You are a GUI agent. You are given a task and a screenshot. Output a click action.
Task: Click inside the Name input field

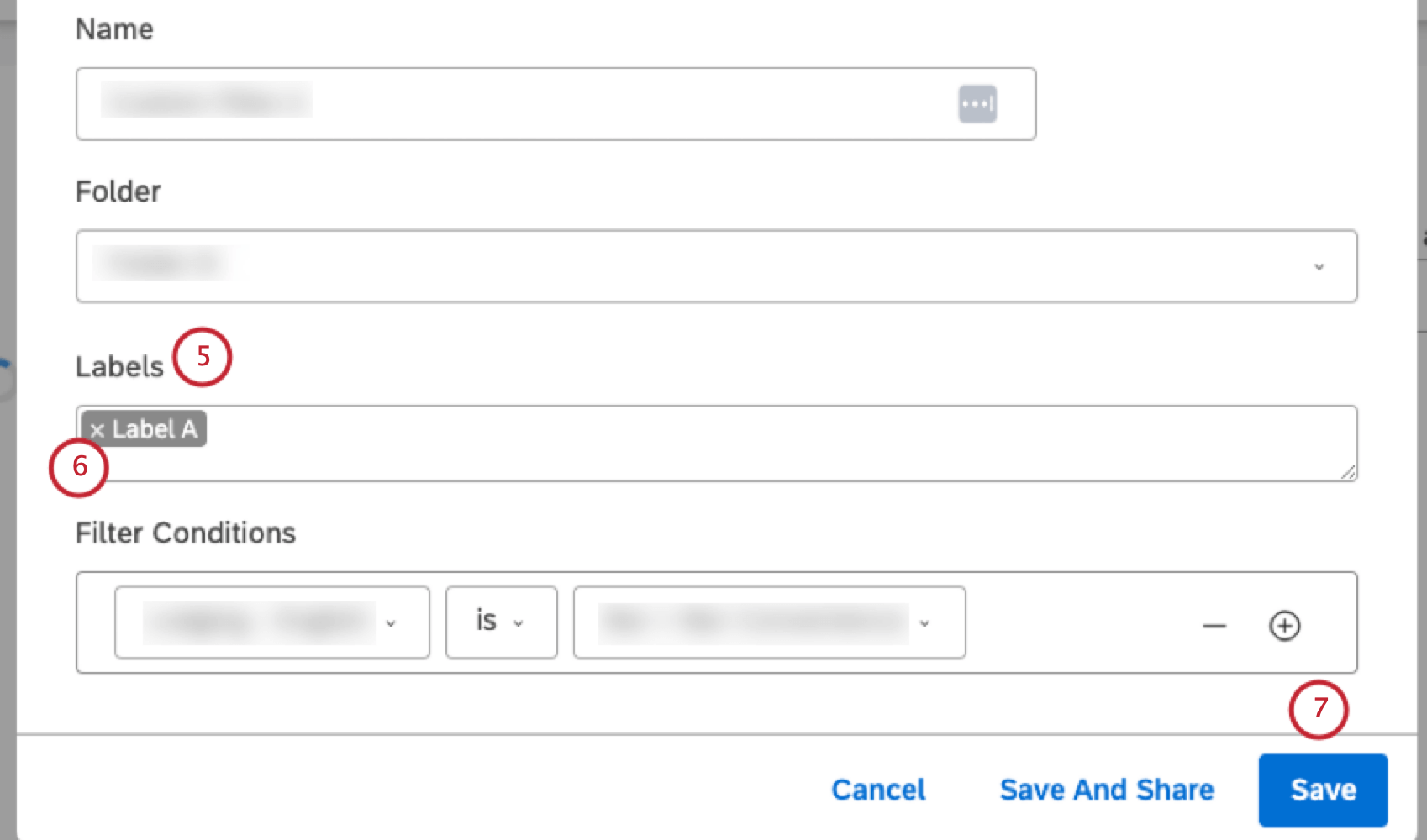pos(504,102)
